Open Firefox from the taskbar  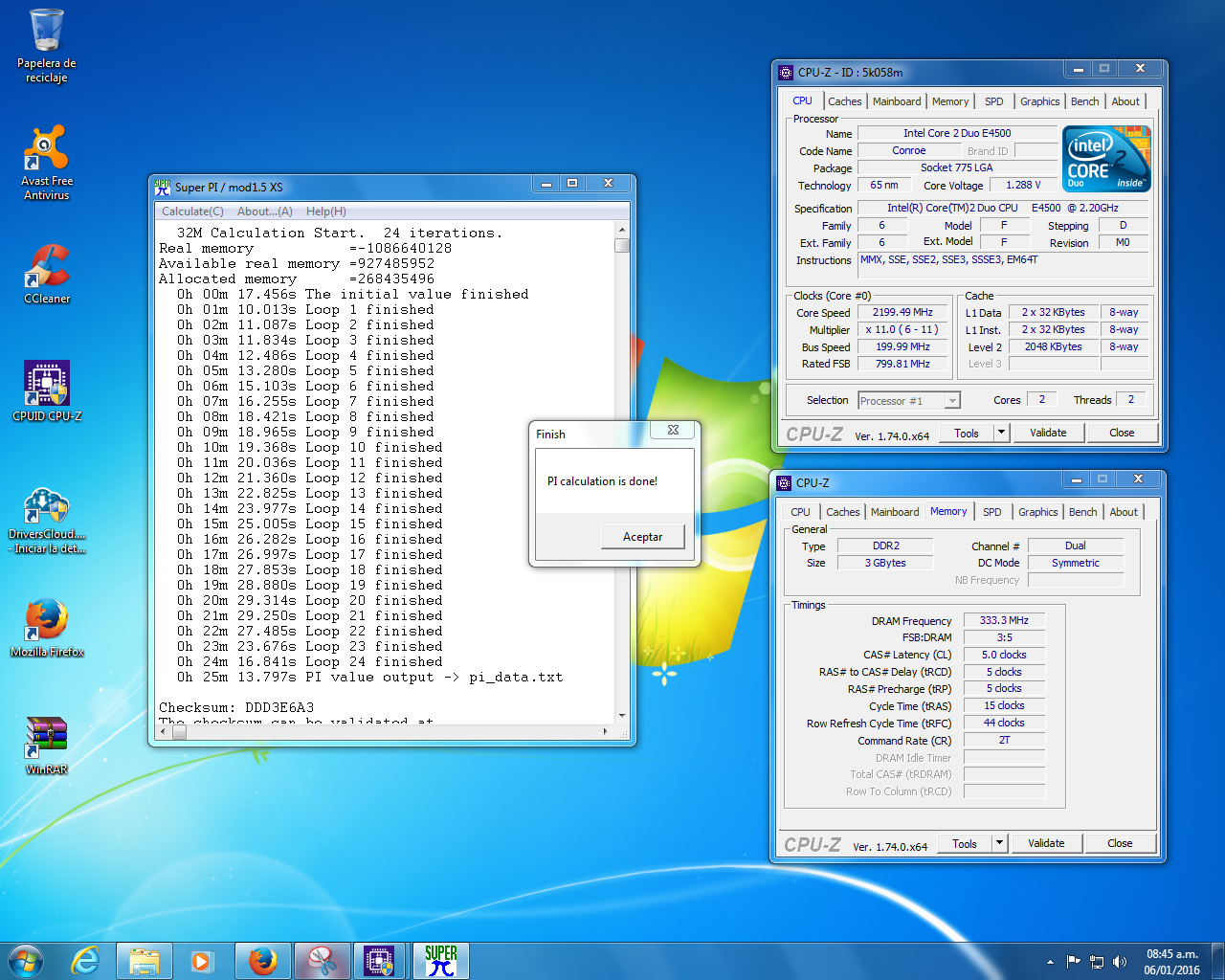262,961
